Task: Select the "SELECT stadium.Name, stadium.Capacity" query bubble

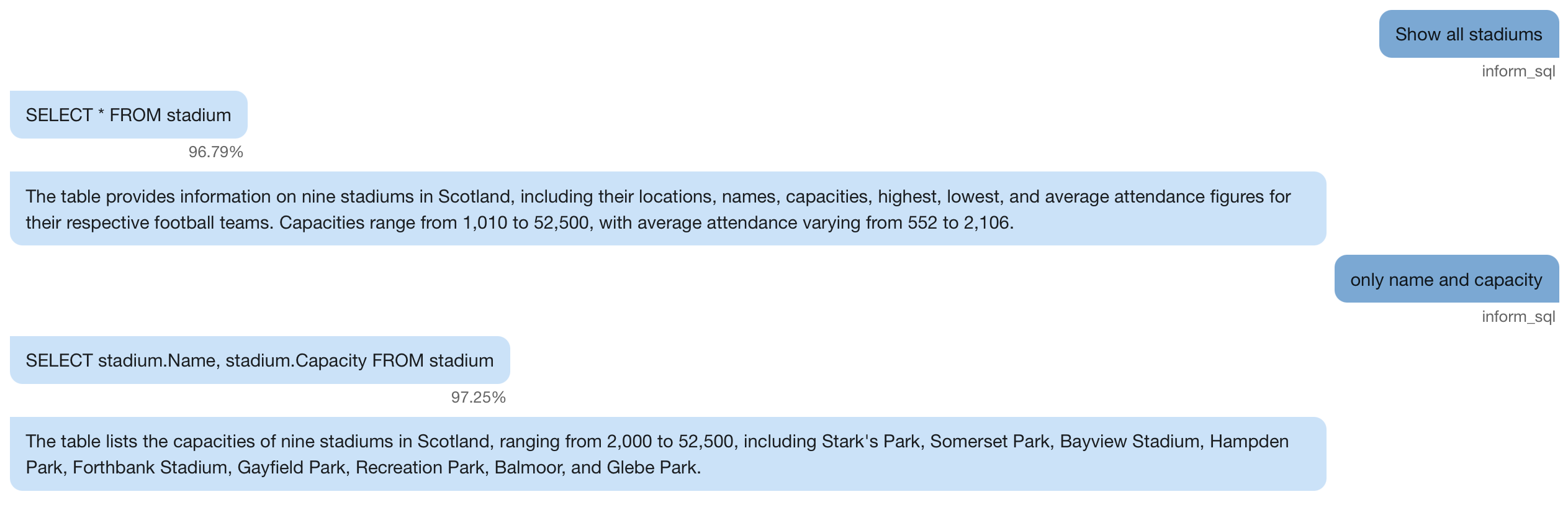Action: click(259, 360)
